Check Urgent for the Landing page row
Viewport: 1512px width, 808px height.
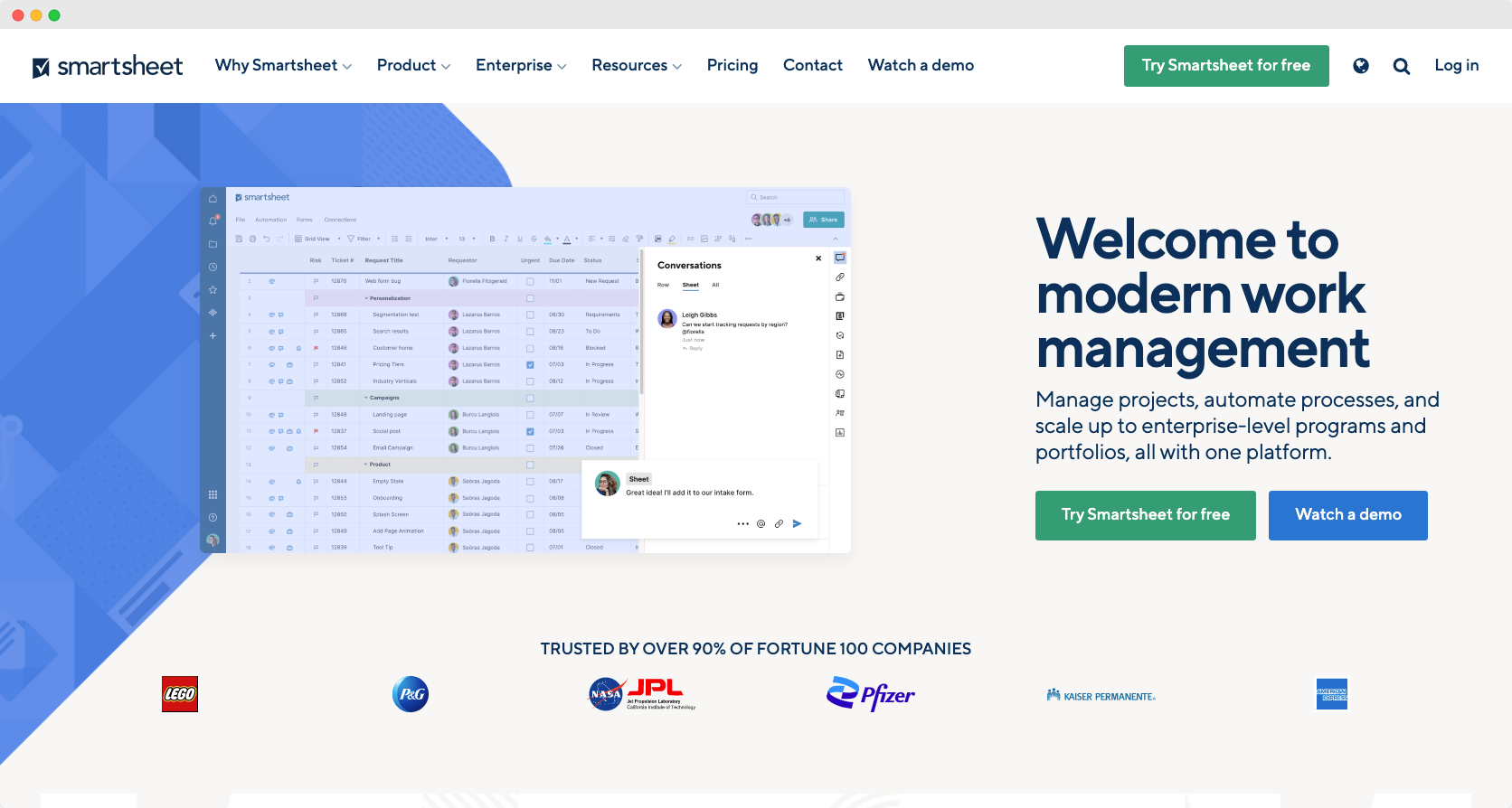click(x=530, y=415)
